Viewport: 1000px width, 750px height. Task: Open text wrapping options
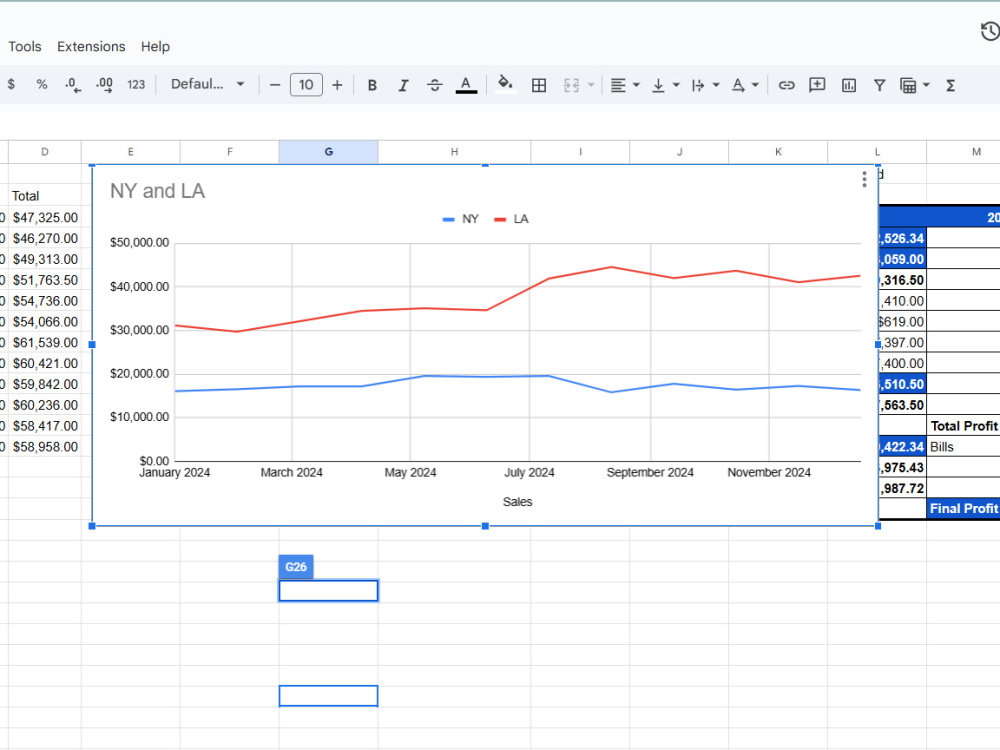[705, 85]
